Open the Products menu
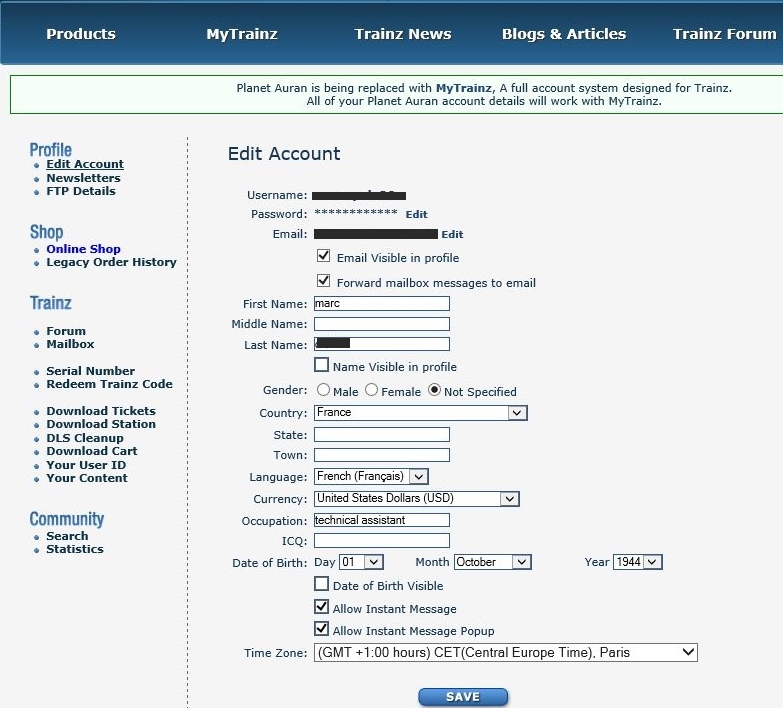 coord(81,33)
